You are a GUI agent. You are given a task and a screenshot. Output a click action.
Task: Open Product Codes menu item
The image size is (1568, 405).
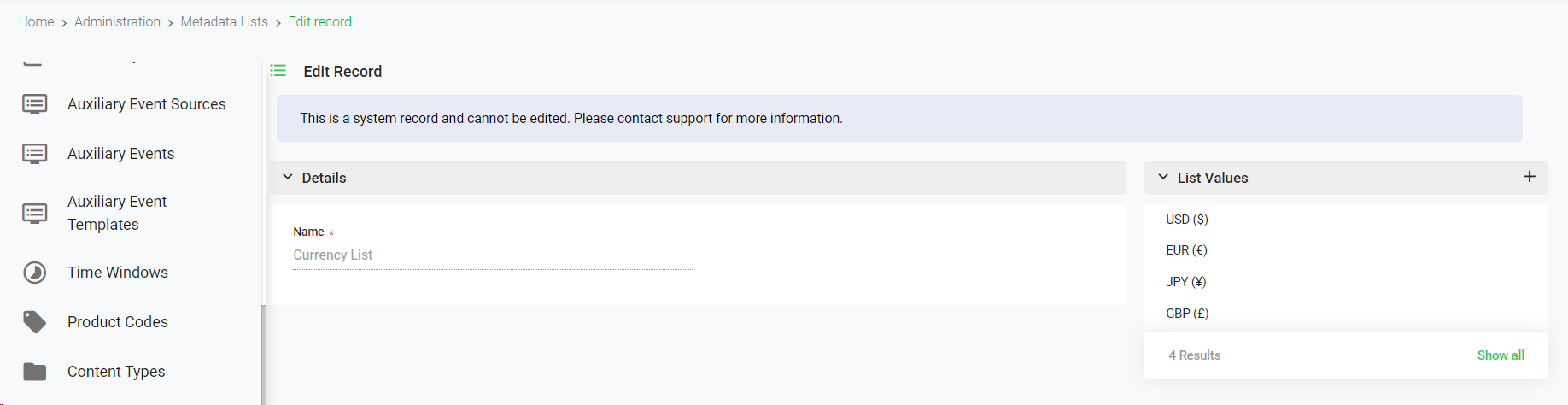pos(118,322)
